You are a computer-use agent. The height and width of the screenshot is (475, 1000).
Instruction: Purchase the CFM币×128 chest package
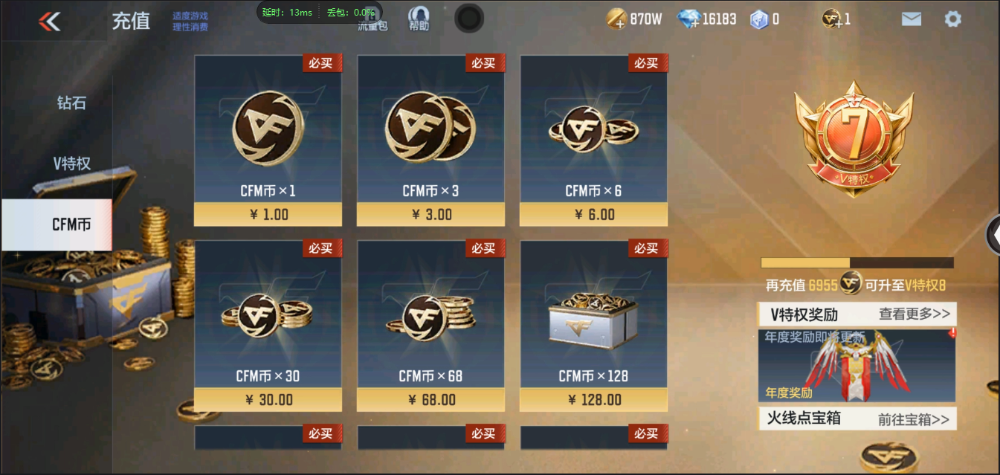tap(594, 326)
